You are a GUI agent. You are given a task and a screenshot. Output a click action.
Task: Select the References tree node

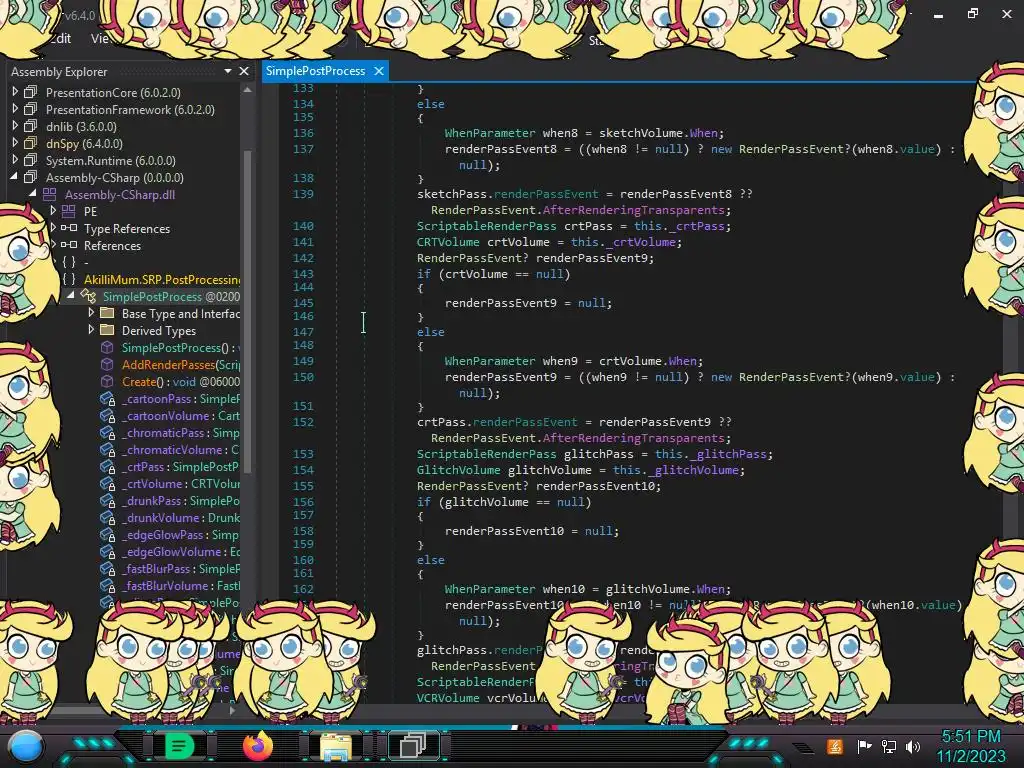point(112,246)
